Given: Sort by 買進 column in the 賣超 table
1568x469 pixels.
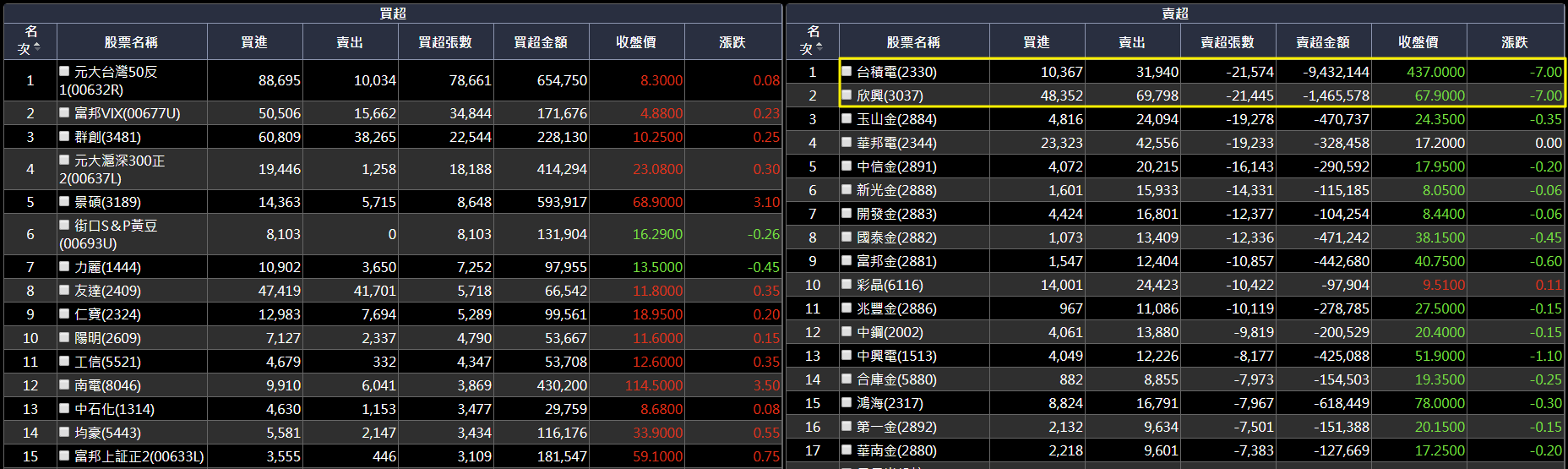Looking at the screenshot, I should click(x=1037, y=41).
